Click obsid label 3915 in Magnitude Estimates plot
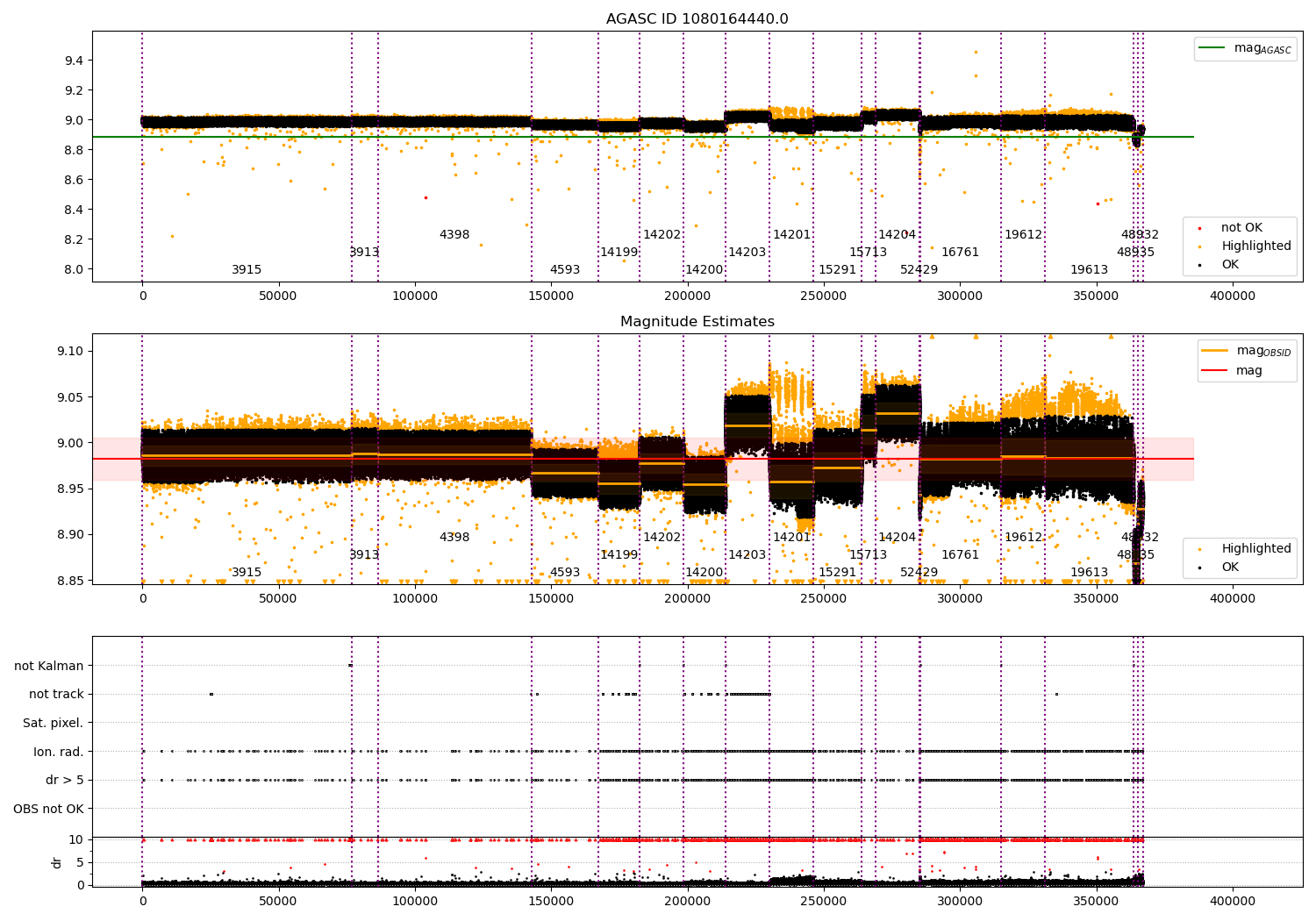Screen dimensions: 1316x921 (247, 573)
